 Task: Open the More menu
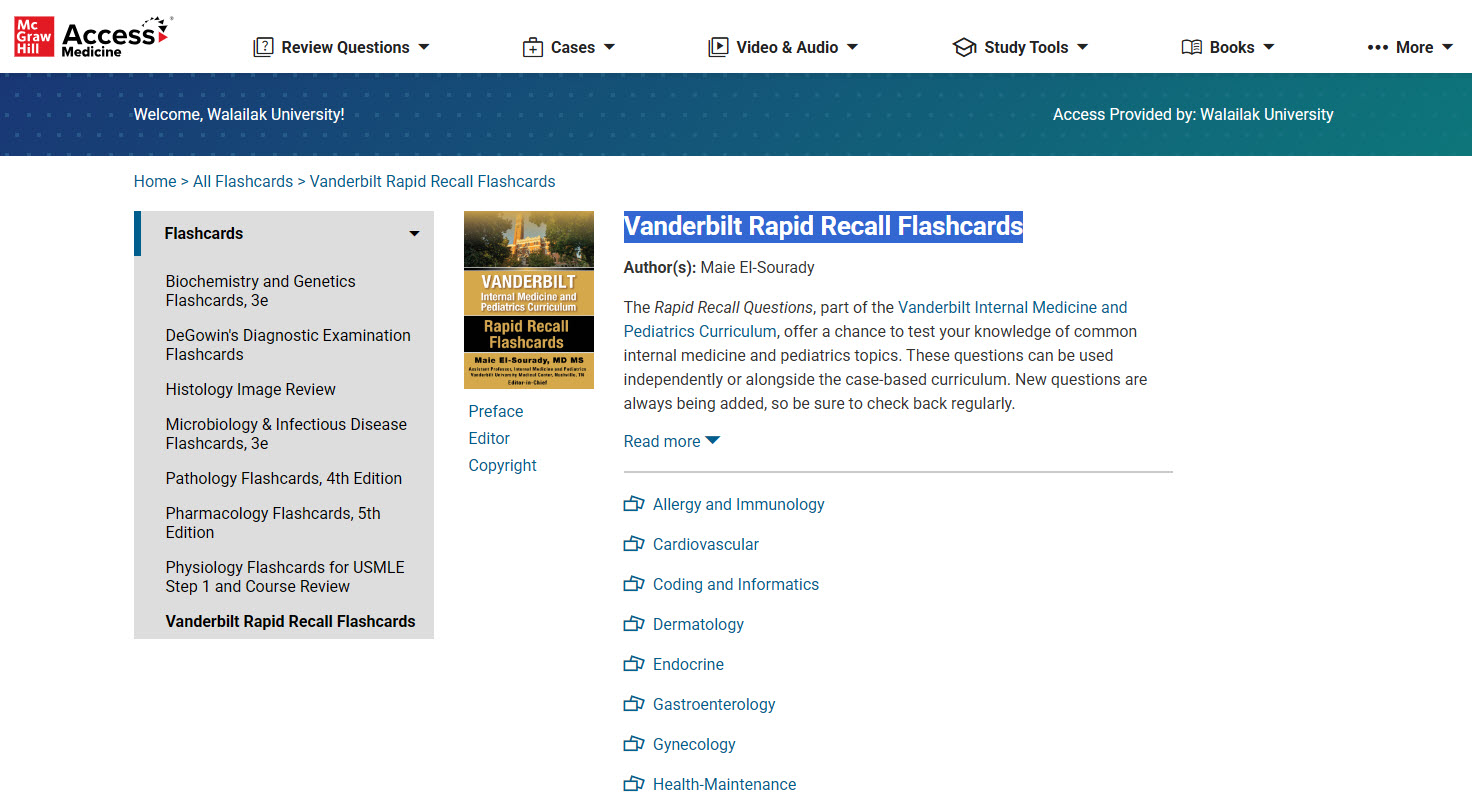tap(1410, 47)
